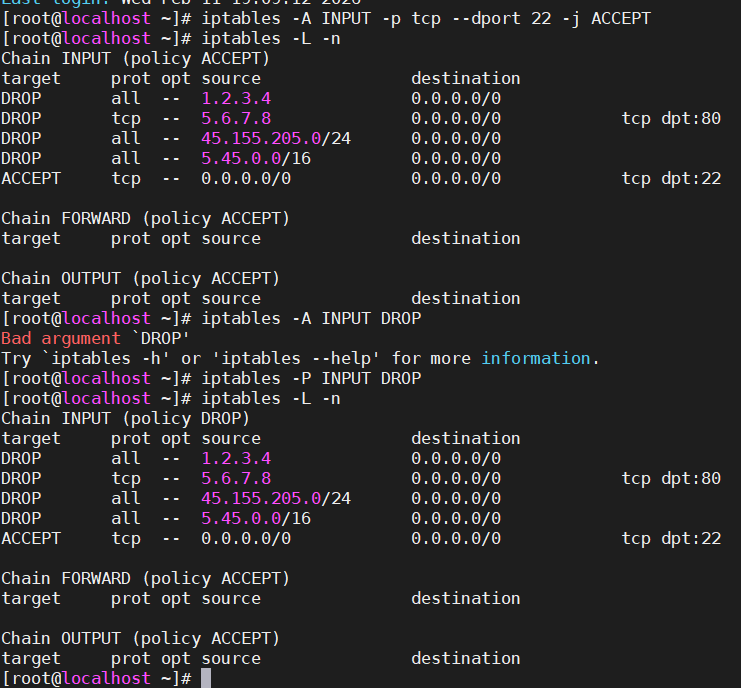Click IP 5.6.7.8 in the policy DROP listing
The image size is (741, 688).
[236, 478]
